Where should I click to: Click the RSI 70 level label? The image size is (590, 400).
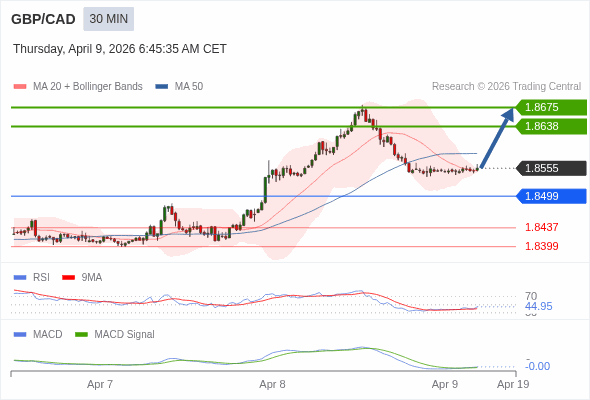click(531, 296)
